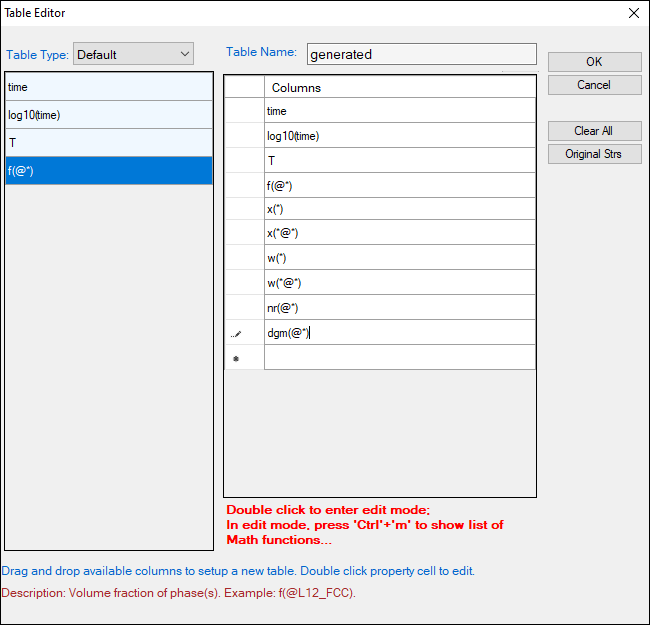Select 'time' in the available columns list

coord(108,87)
